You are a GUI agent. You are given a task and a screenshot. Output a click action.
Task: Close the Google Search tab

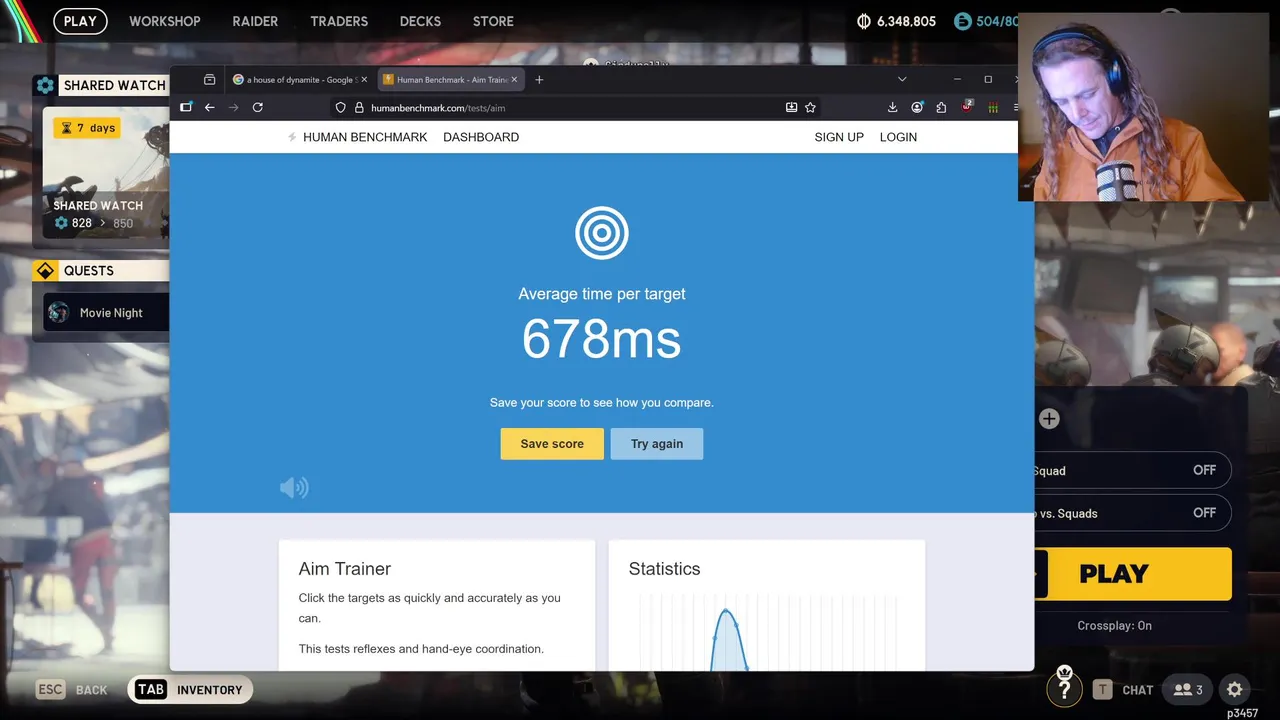(364, 80)
